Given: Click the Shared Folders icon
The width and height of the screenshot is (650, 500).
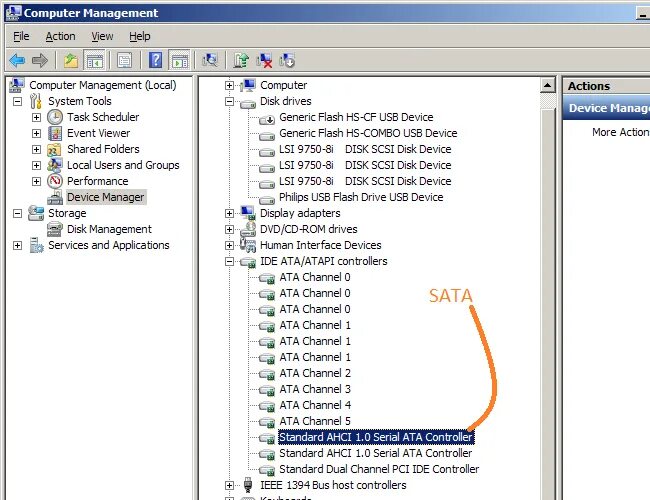Looking at the screenshot, I should pos(55,149).
